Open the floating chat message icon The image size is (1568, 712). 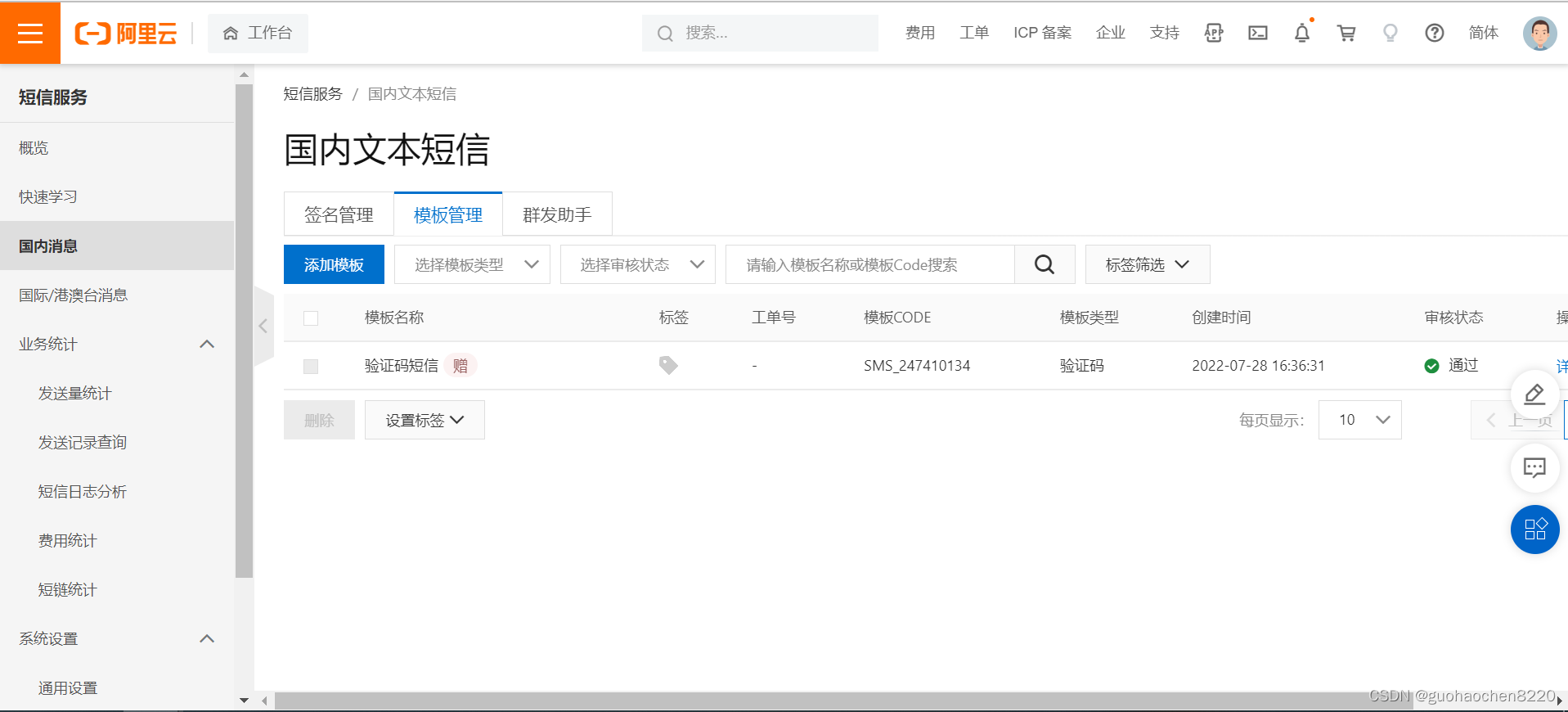click(1534, 468)
